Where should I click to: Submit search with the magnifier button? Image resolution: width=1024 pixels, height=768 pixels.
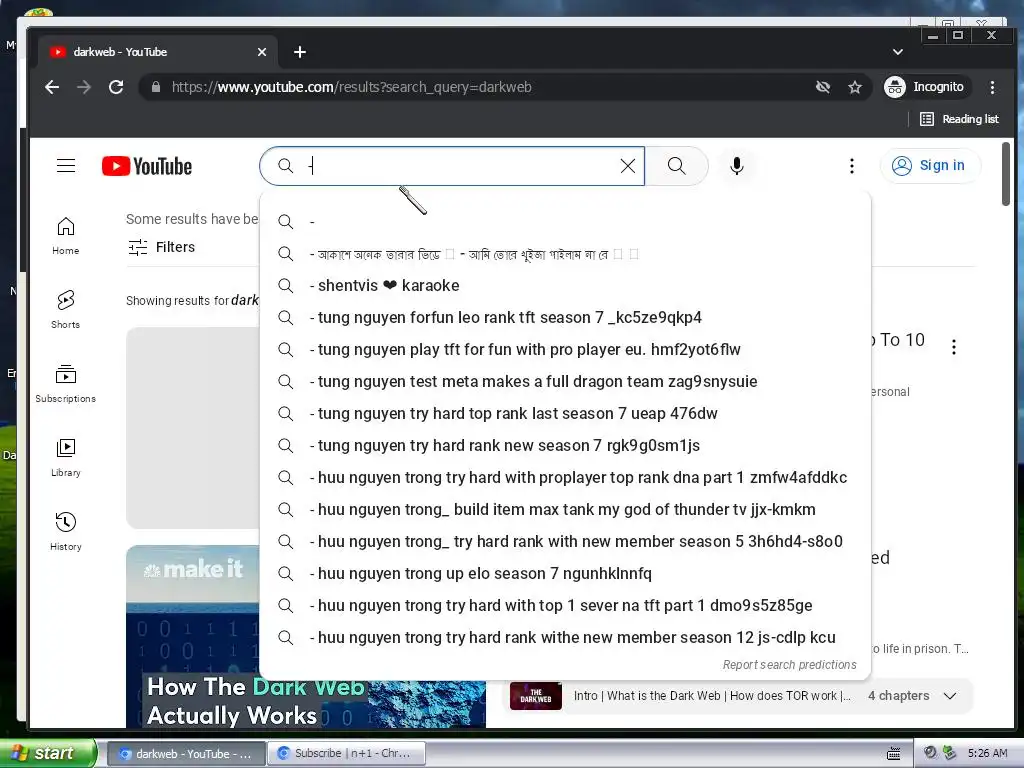pyautogui.click(x=677, y=166)
